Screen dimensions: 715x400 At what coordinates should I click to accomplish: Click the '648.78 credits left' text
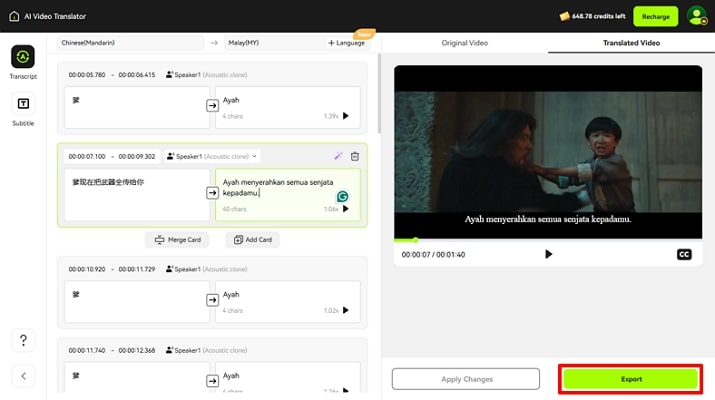pos(598,16)
